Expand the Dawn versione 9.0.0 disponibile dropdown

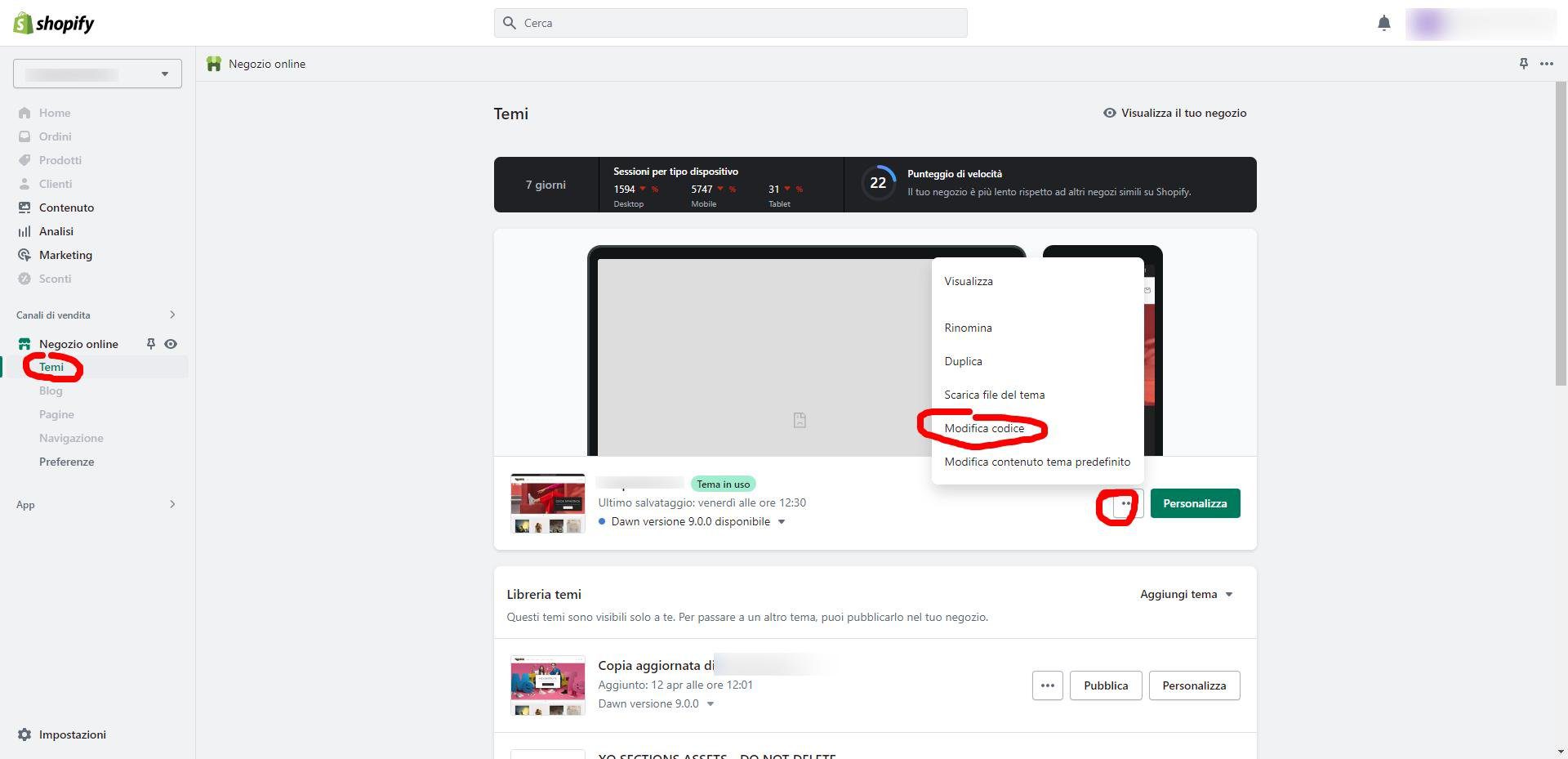click(x=781, y=521)
